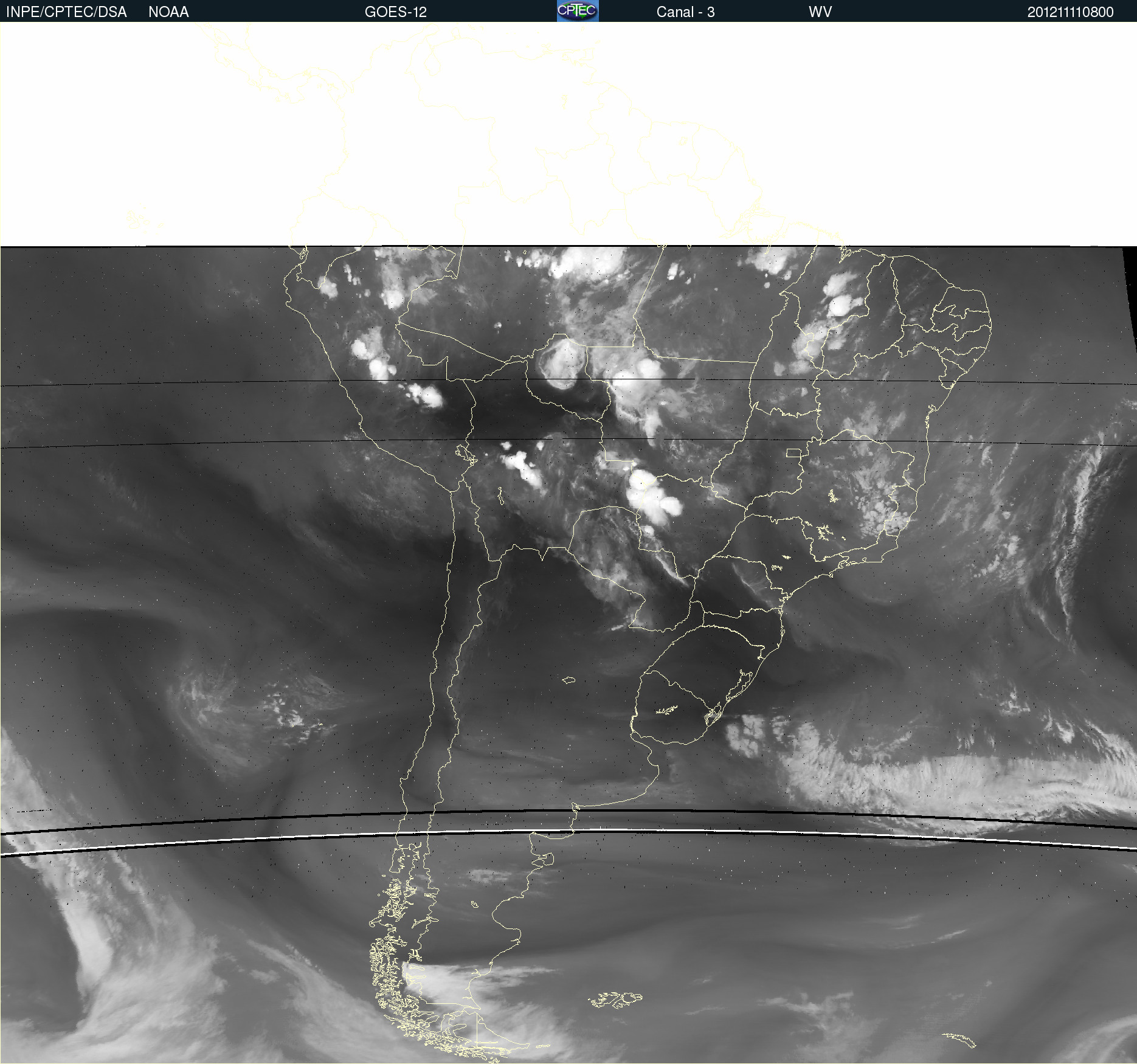This screenshot has width=1137, height=1064.
Task: Click the Canal - 3 channel label
Action: (685, 12)
